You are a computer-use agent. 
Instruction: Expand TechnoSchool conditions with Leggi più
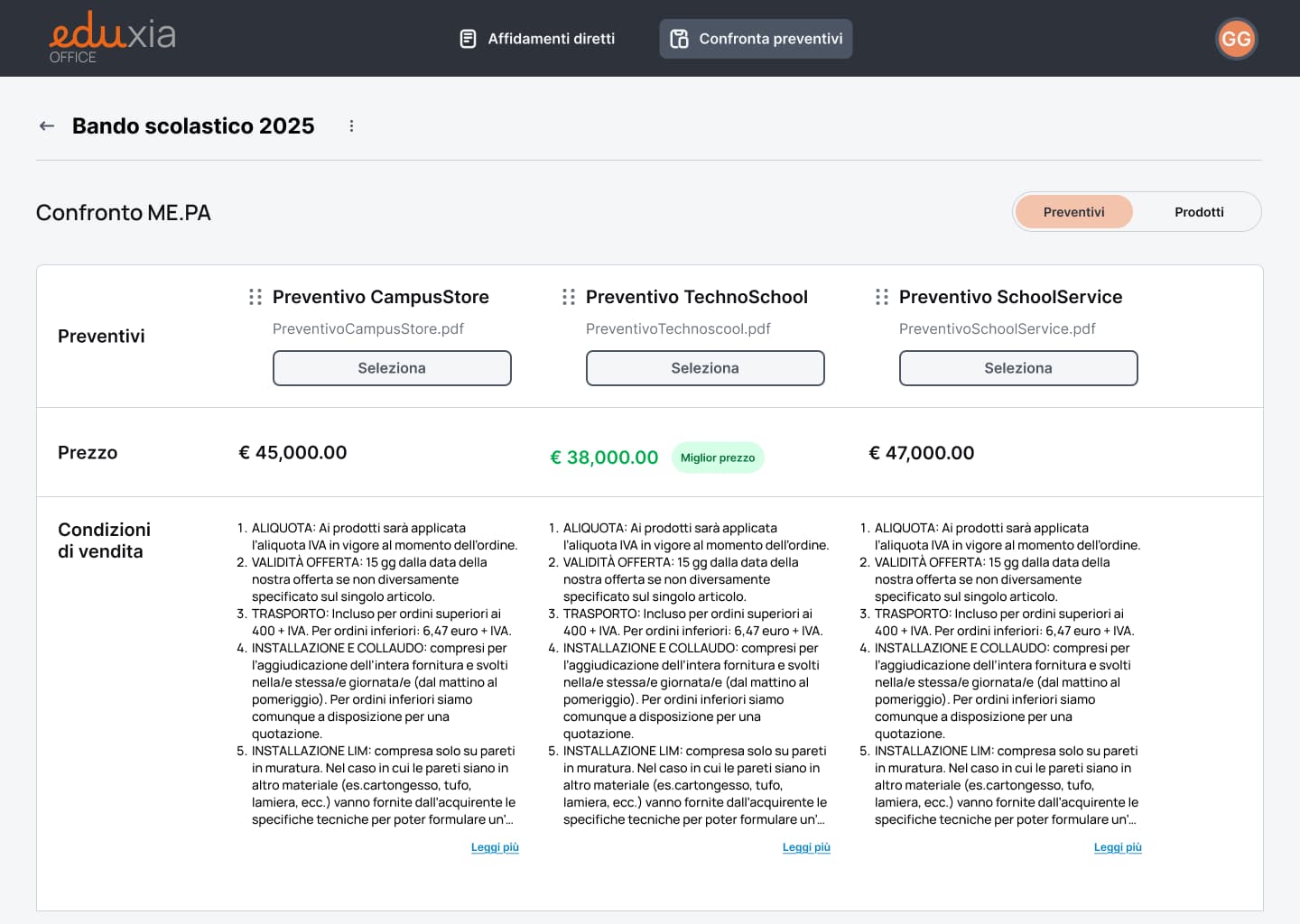click(806, 847)
